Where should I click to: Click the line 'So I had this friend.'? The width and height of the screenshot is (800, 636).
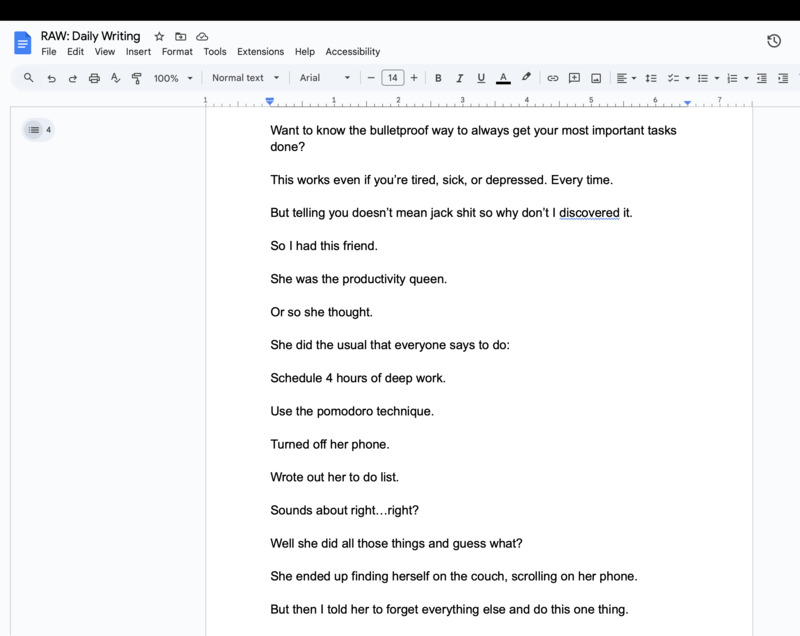tap(324, 246)
